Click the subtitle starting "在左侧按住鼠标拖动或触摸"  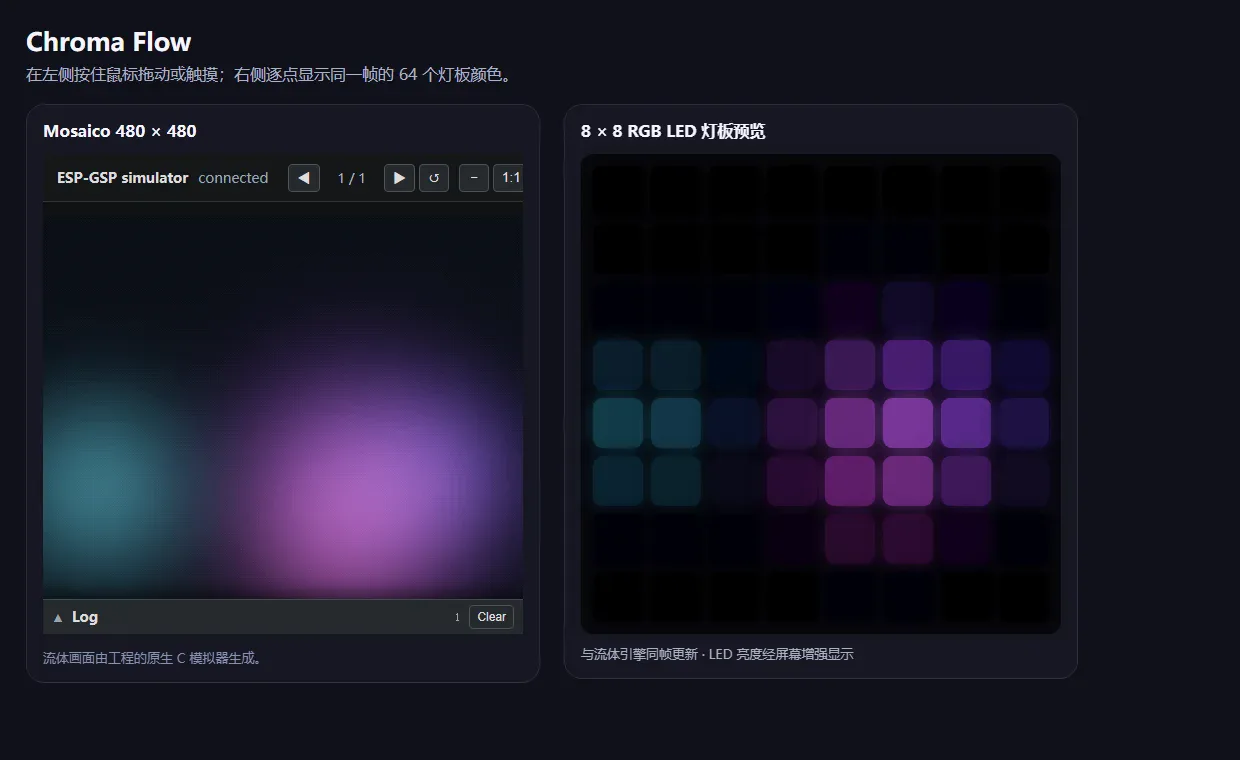(x=269, y=75)
